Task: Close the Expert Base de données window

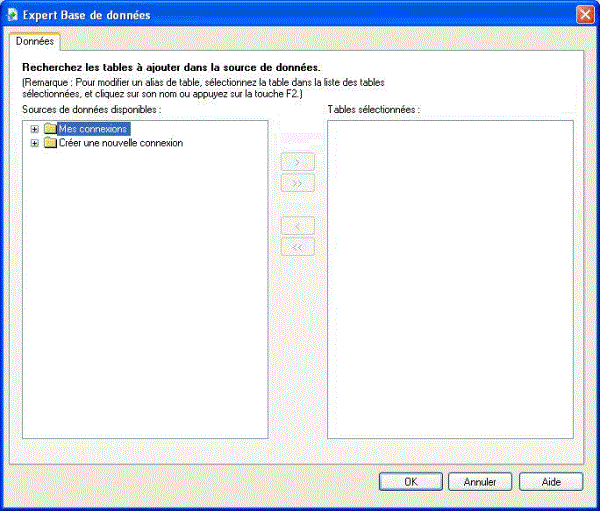Action: coord(585,14)
